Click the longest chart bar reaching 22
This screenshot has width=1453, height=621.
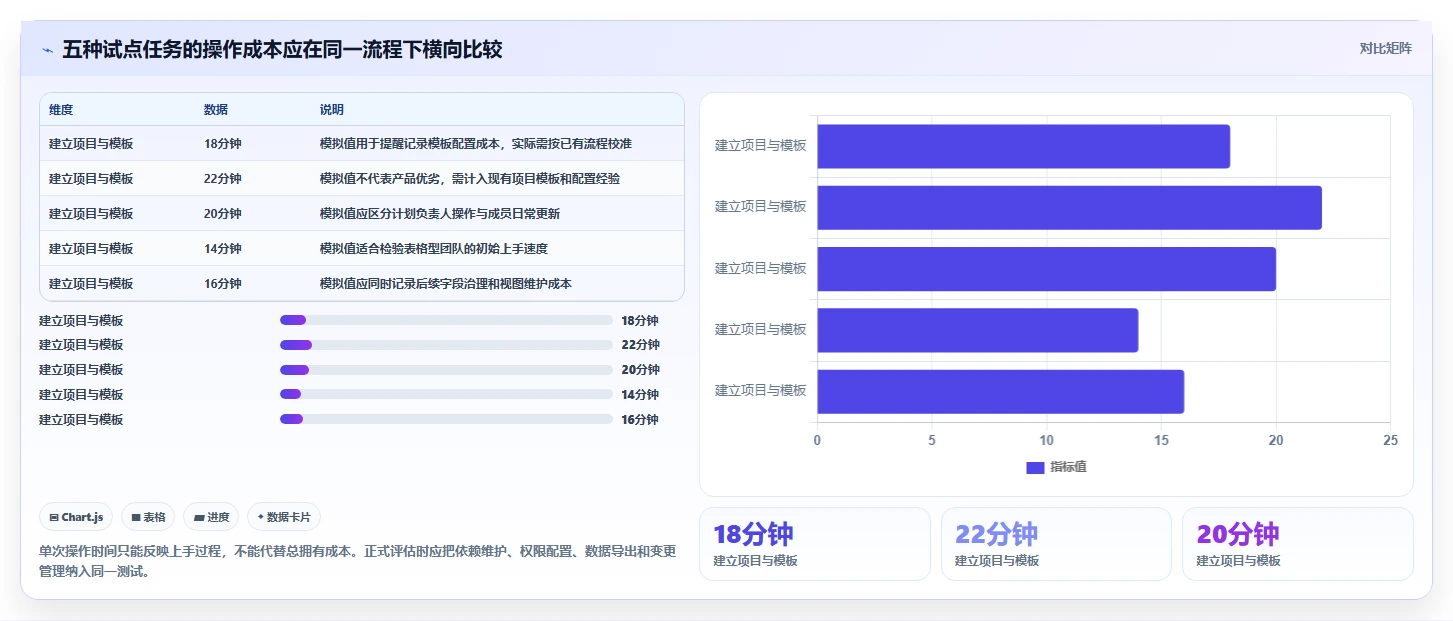click(x=1069, y=207)
